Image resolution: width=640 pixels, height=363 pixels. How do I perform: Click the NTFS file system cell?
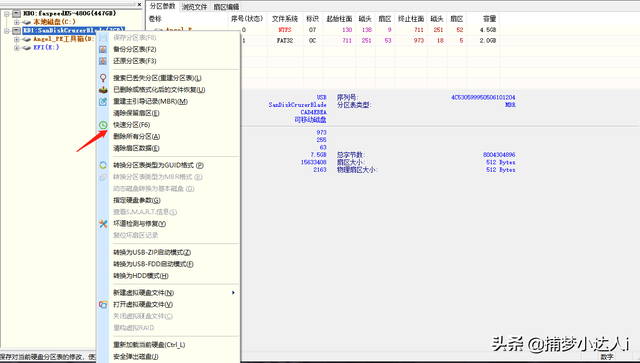click(284, 30)
